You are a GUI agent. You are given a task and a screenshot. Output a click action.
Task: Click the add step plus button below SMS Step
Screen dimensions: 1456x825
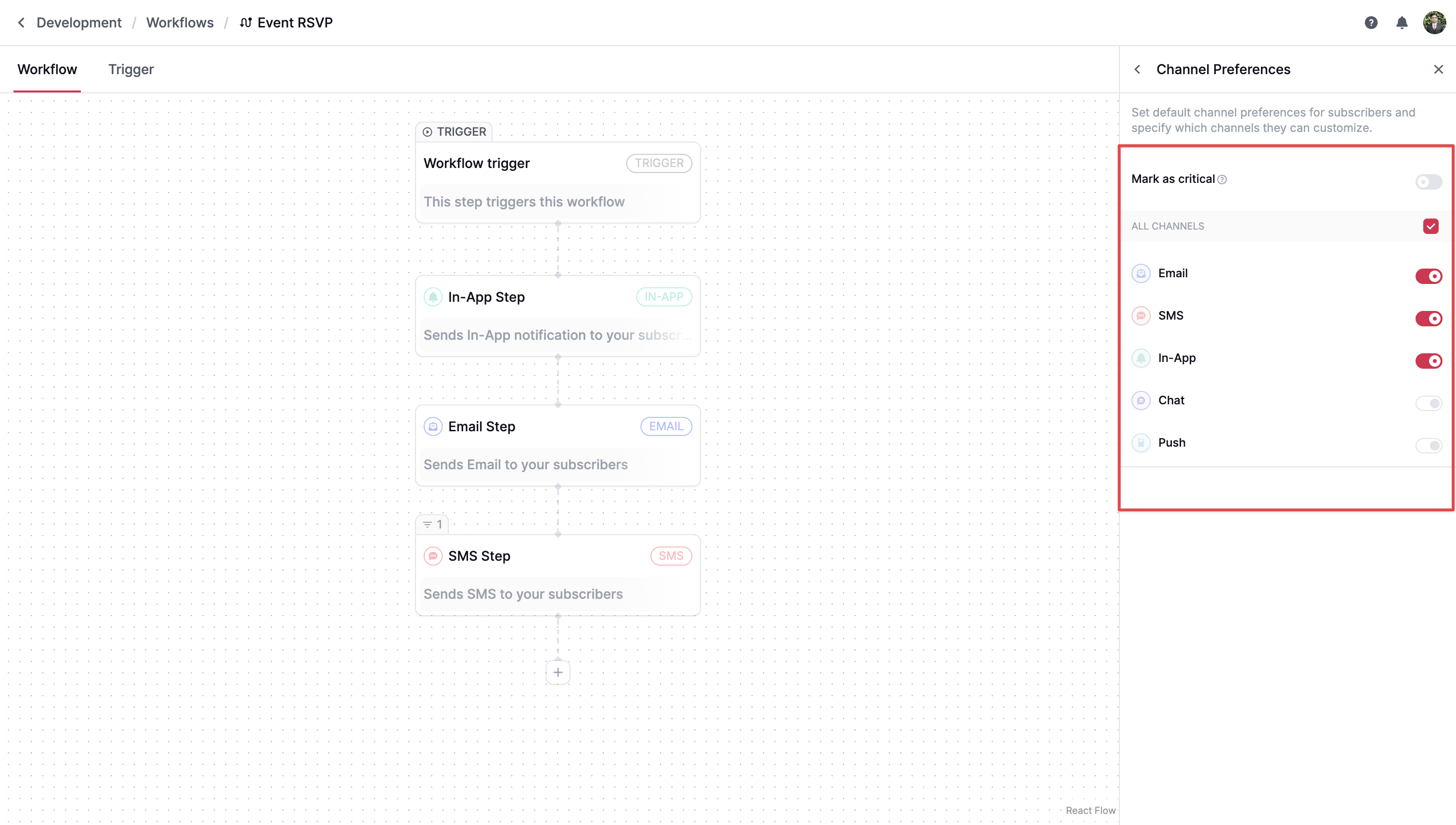tap(558, 672)
